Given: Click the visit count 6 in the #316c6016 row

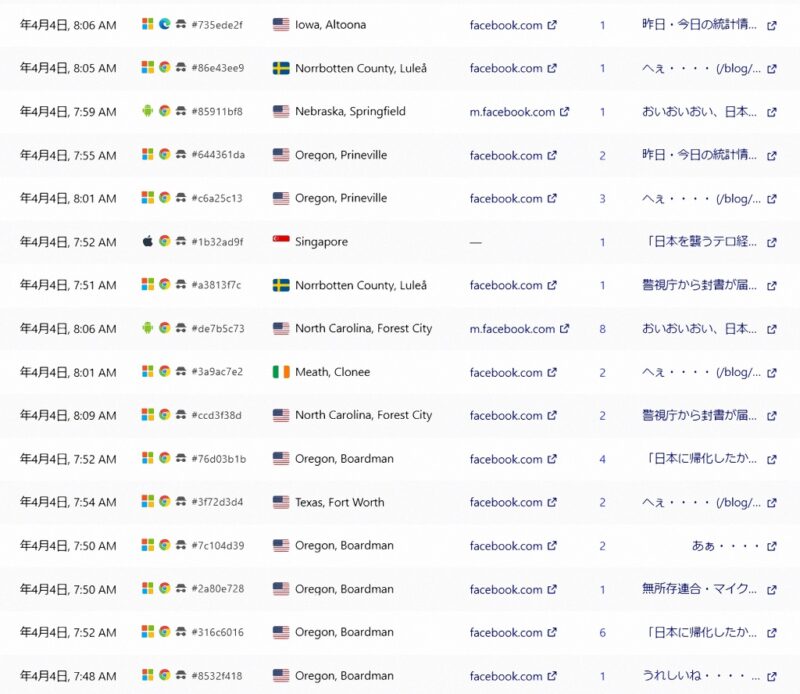Looking at the screenshot, I should point(602,633).
